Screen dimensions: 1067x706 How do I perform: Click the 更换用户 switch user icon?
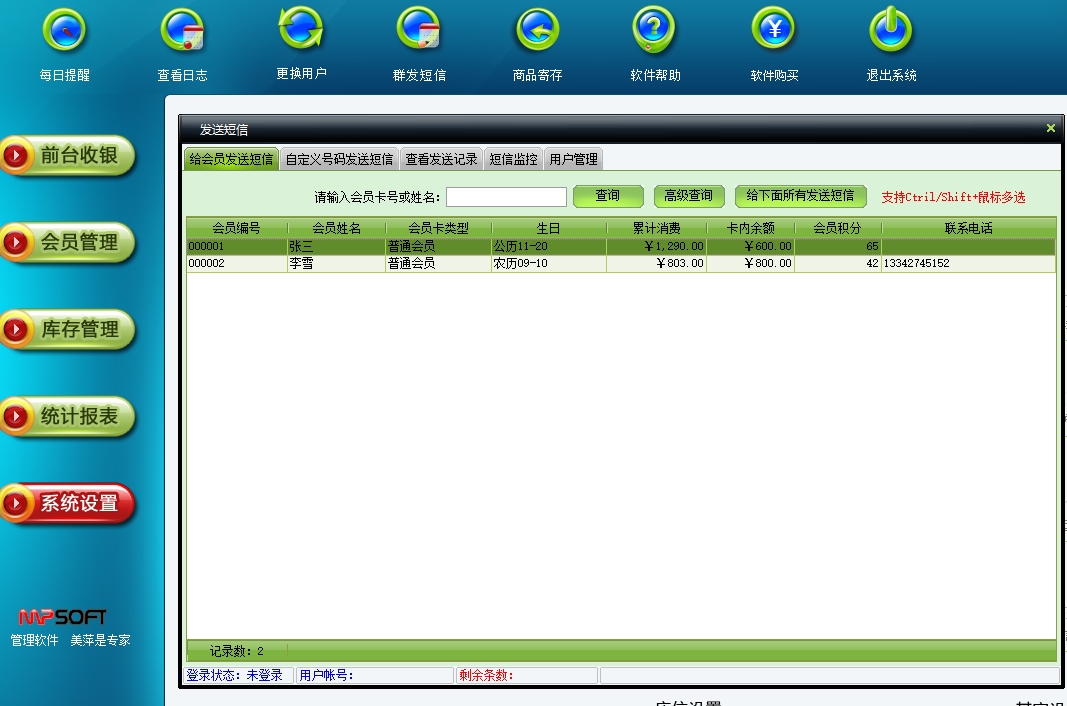pos(301,29)
